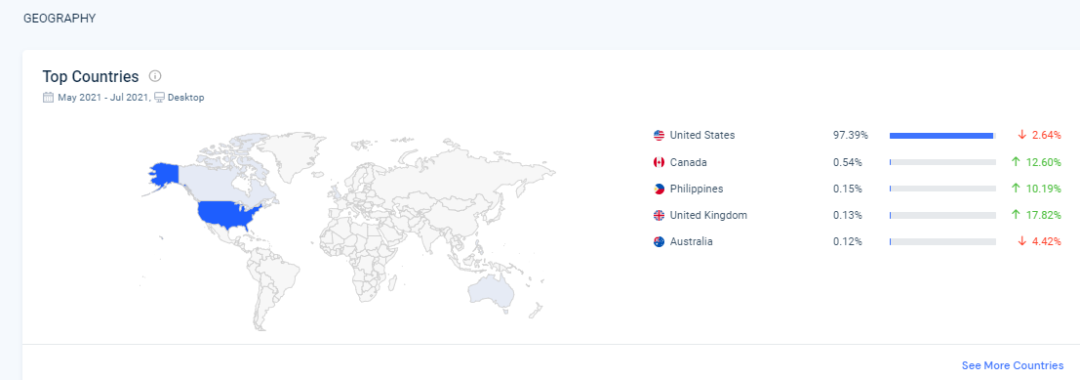1080x380 pixels.
Task: Click the 0.15% share value
Action: [x=847, y=189]
